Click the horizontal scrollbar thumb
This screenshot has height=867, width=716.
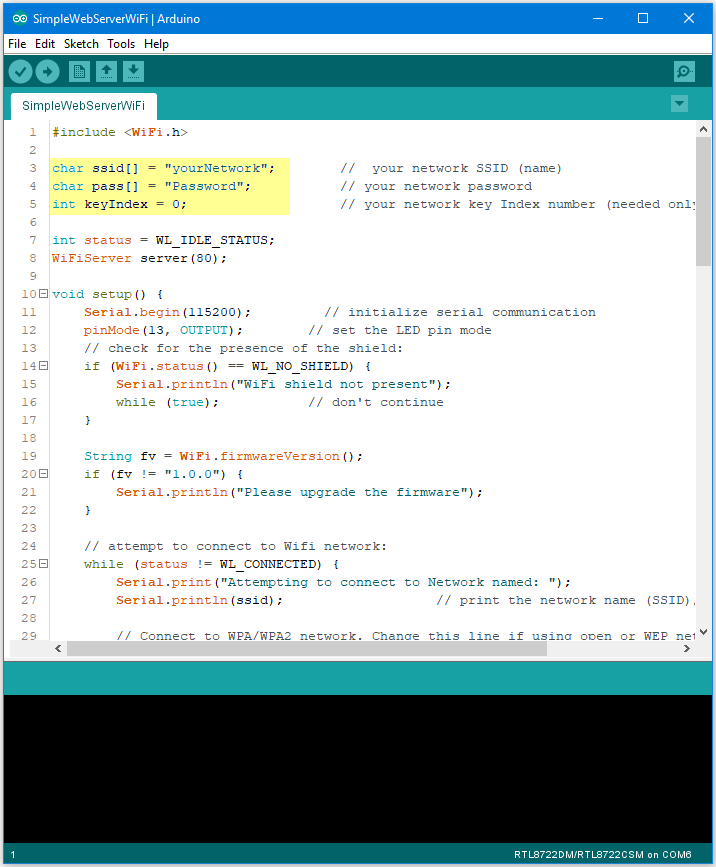(307, 649)
